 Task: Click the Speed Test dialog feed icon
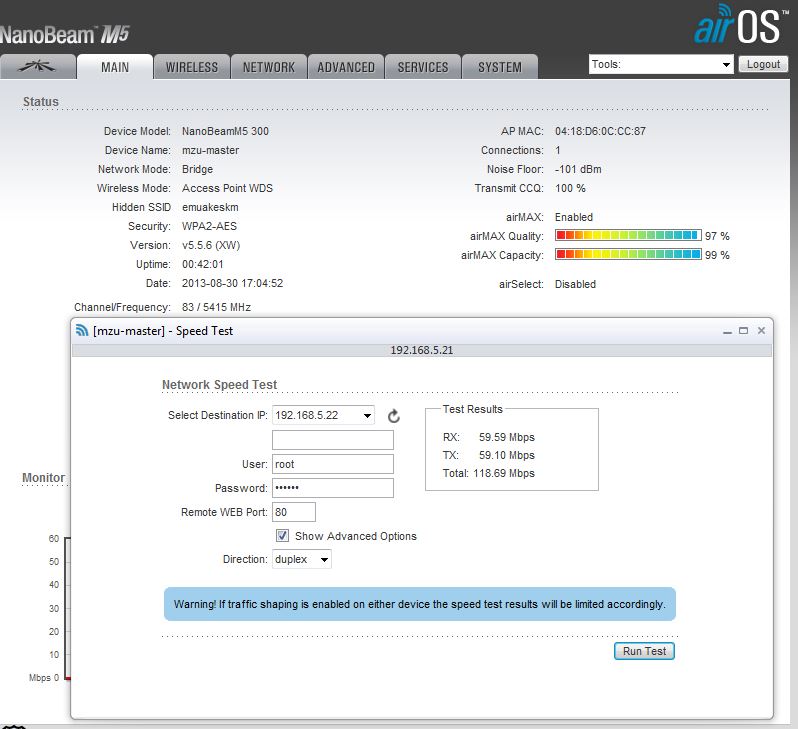pyautogui.click(x=81, y=331)
